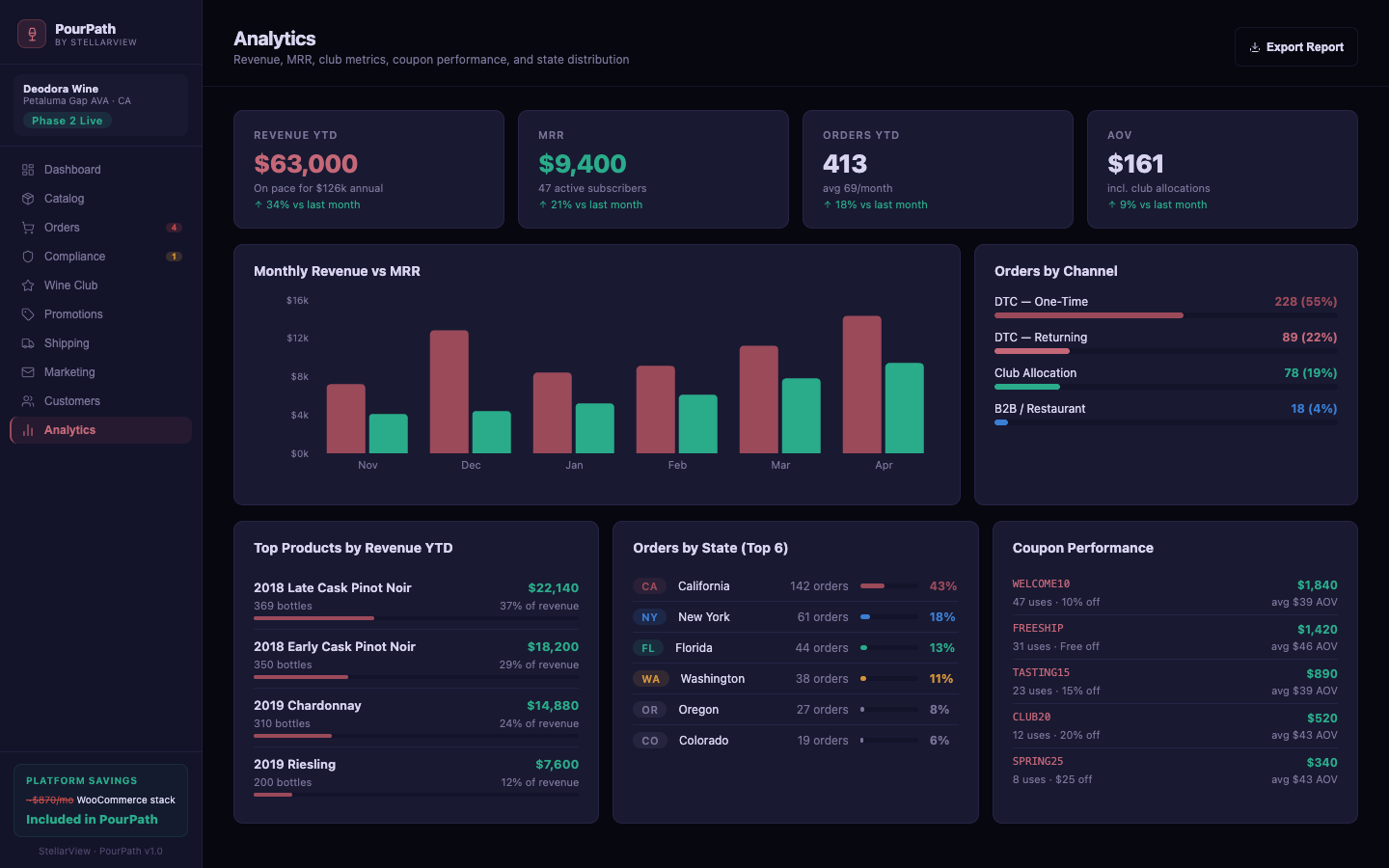The width and height of the screenshot is (1389, 868).
Task: Click the Promotions tag icon
Action: (27, 313)
